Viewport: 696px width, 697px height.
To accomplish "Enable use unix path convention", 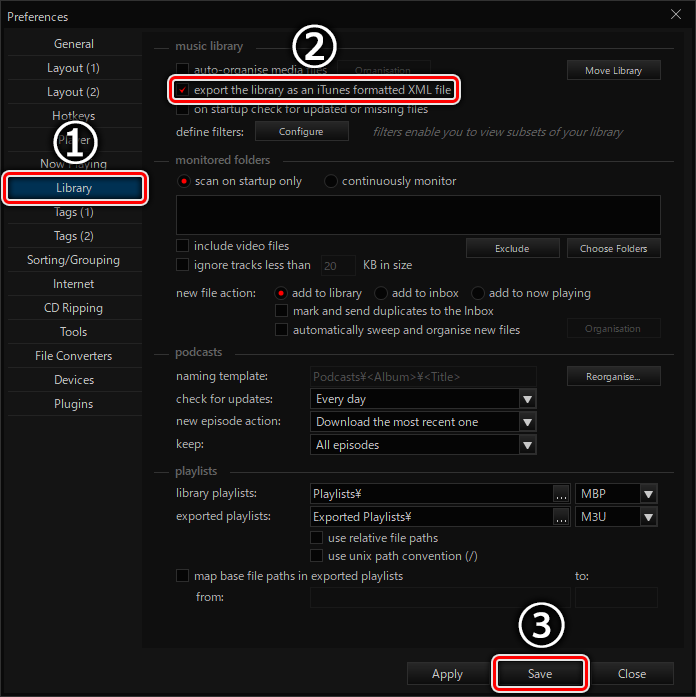I will [x=316, y=556].
